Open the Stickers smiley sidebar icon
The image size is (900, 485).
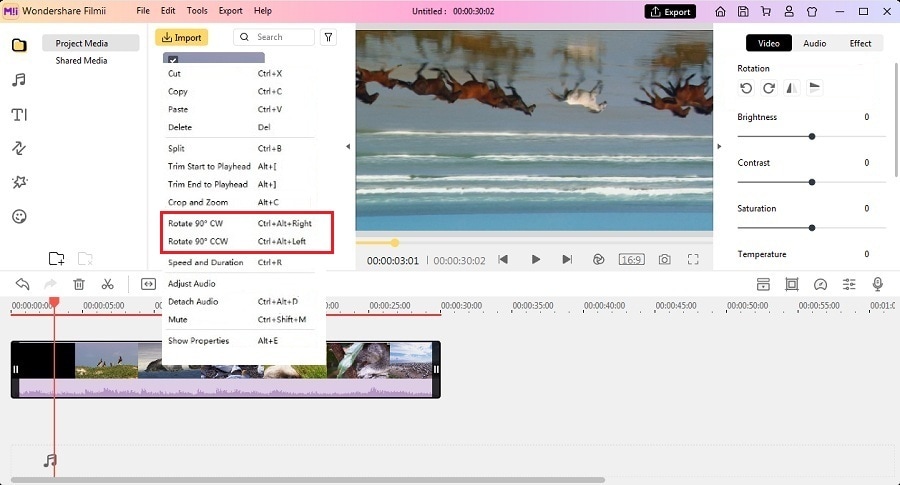coord(19,216)
